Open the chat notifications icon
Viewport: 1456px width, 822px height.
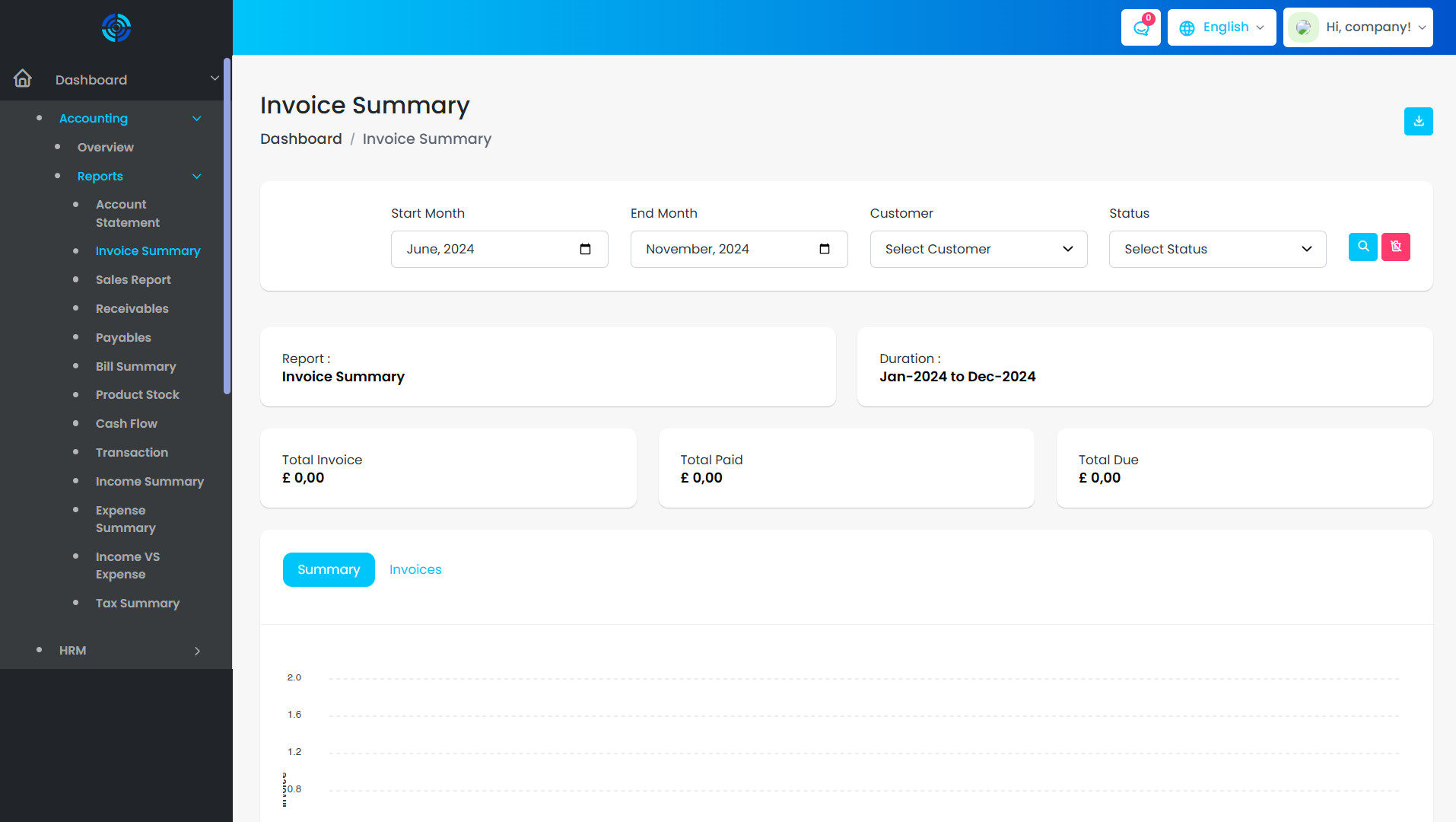(1140, 27)
